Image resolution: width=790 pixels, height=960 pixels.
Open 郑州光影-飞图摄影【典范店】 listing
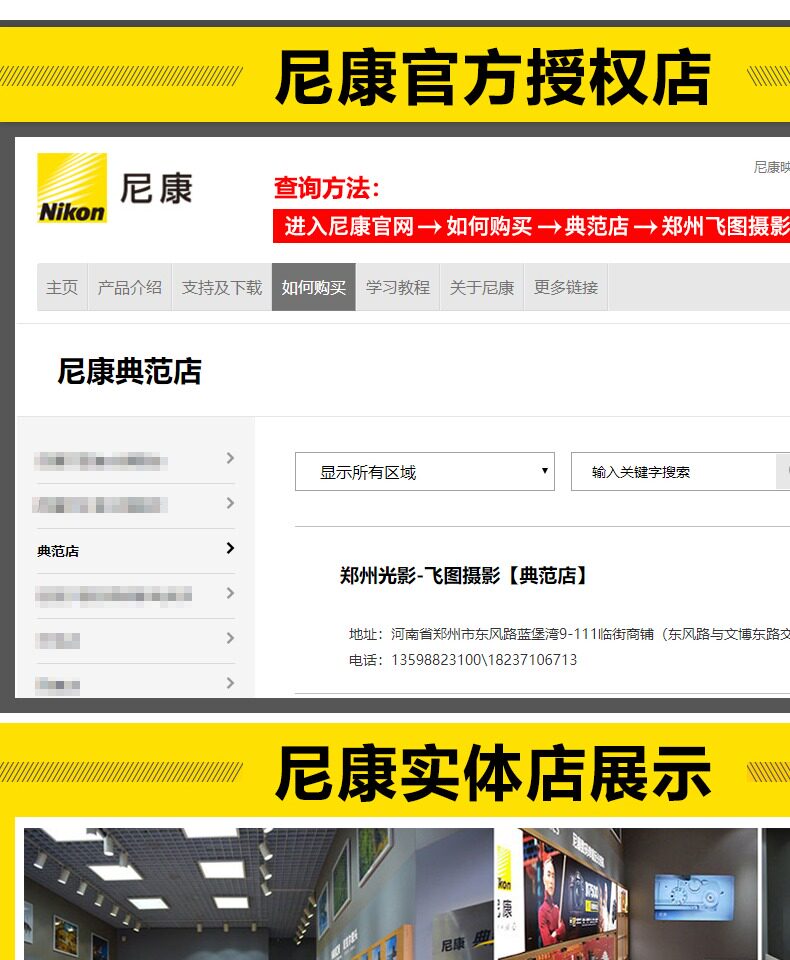pyautogui.click(x=464, y=576)
